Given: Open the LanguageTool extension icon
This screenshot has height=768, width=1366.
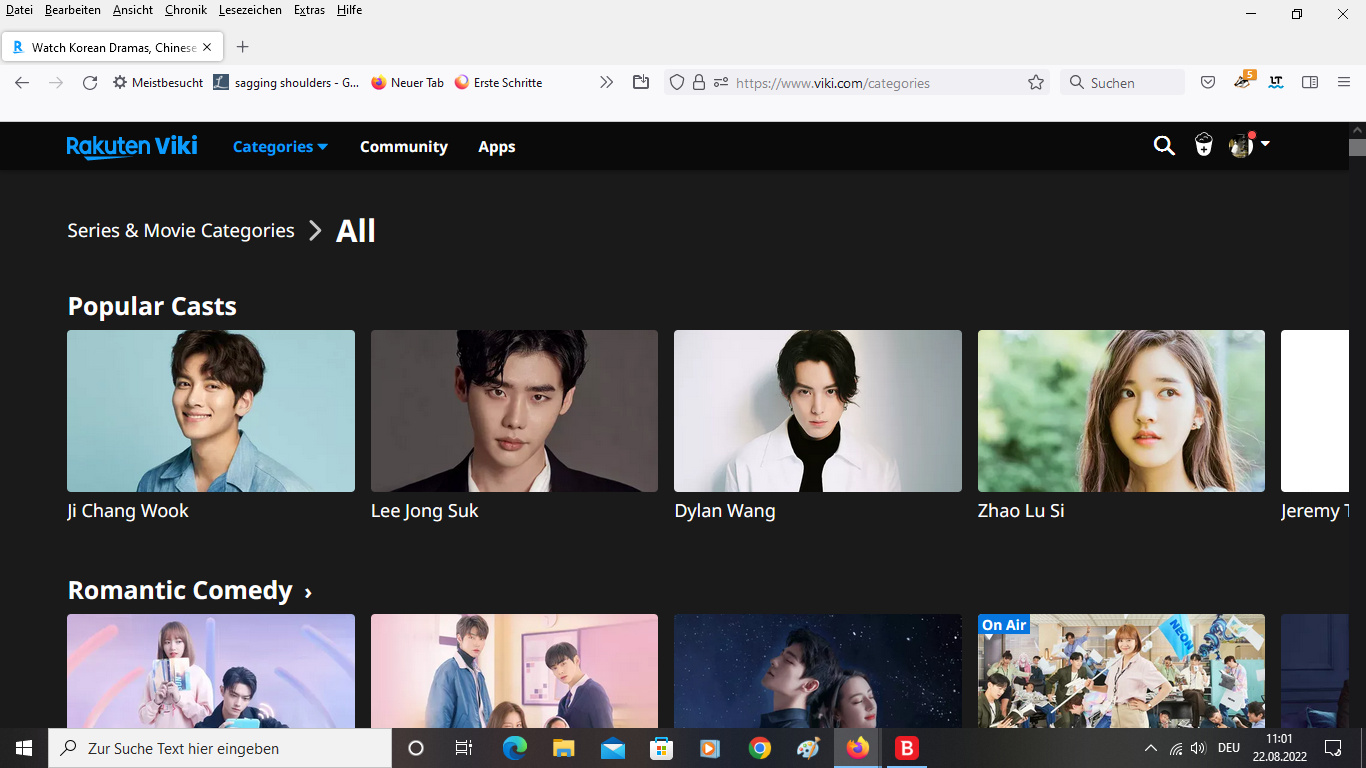Looking at the screenshot, I should pyautogui.click(x=1276, y=83).
